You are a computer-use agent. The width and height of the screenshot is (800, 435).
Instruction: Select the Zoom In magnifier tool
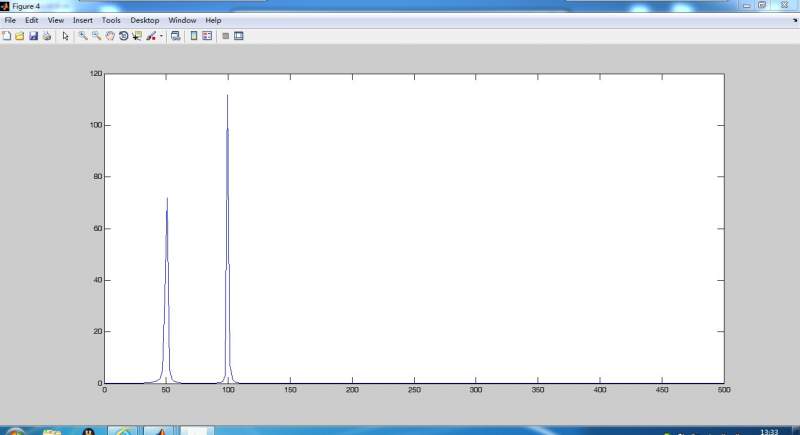click(x=83, y=36)
